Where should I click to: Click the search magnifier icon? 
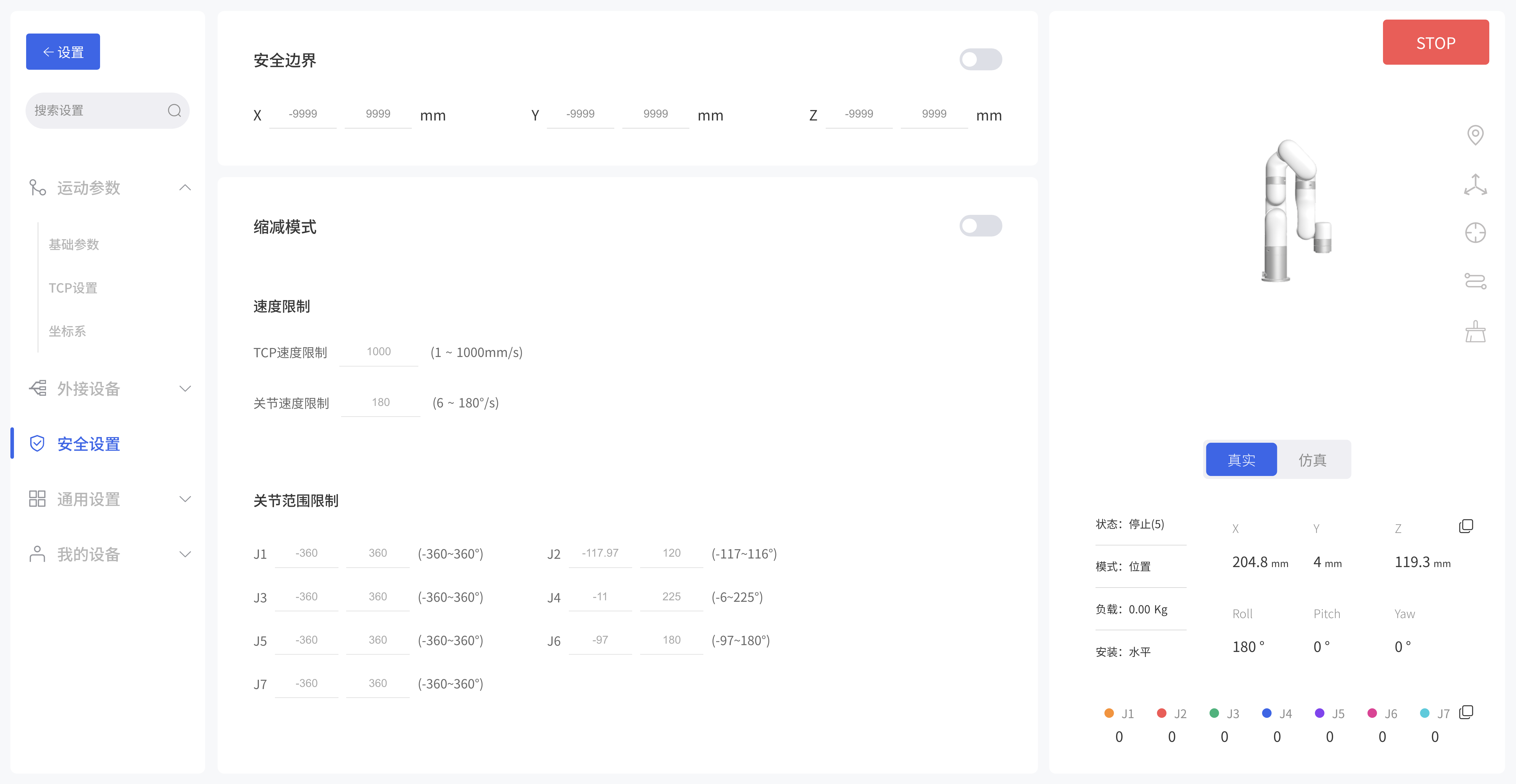pos(174,111)
